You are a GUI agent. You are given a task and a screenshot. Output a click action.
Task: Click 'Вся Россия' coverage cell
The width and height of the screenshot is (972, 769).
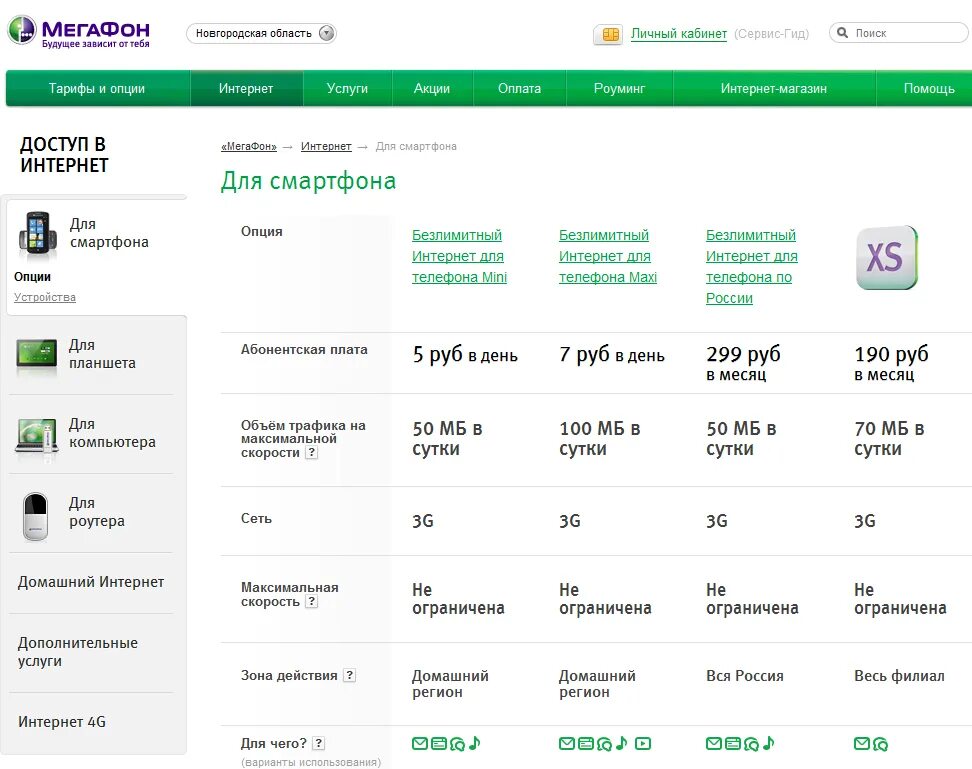click(x=744, y=676)
